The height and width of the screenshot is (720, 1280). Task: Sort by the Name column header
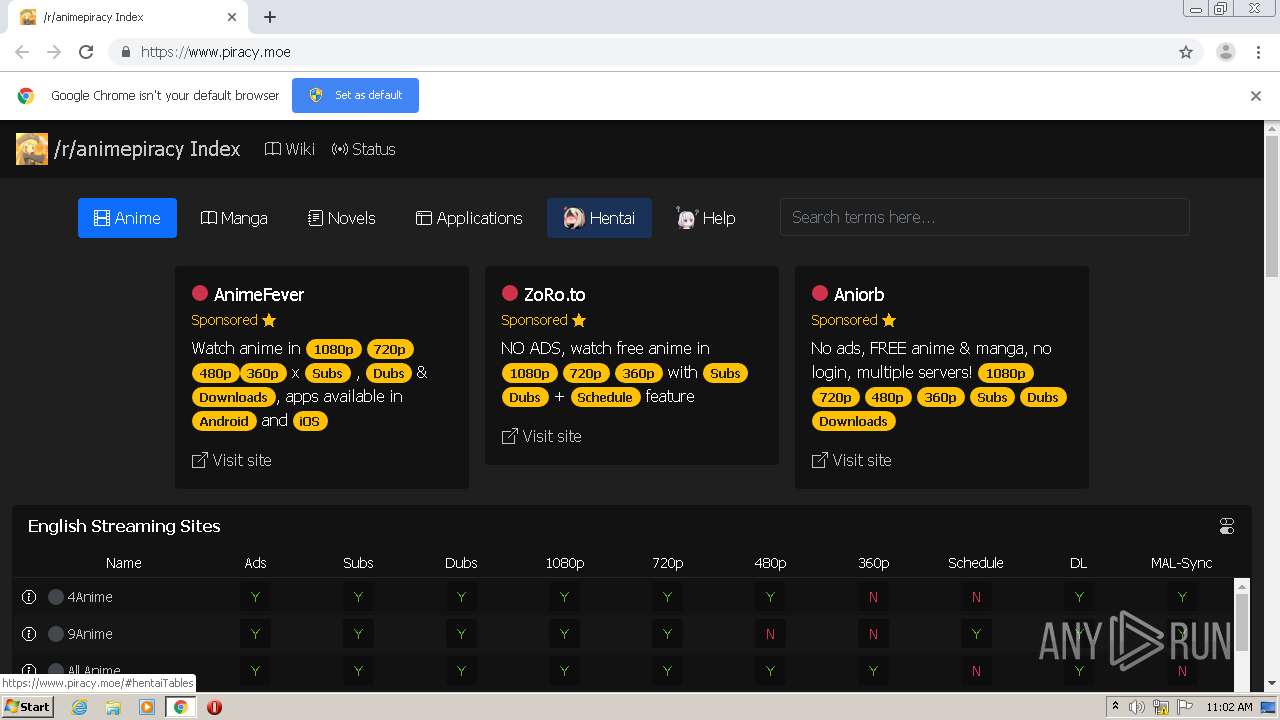(124, 563)
